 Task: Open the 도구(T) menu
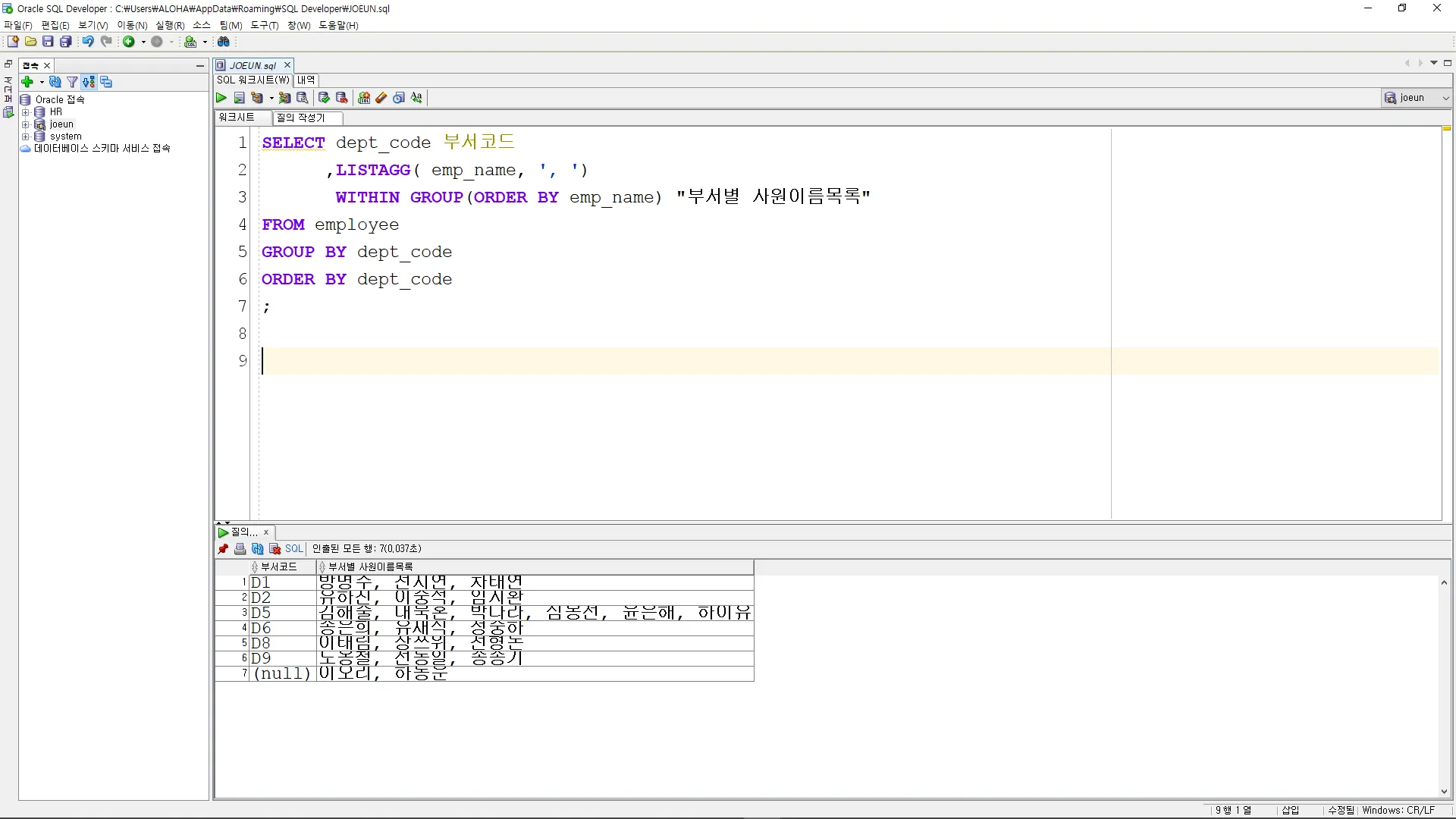click(x=264, y=25)
